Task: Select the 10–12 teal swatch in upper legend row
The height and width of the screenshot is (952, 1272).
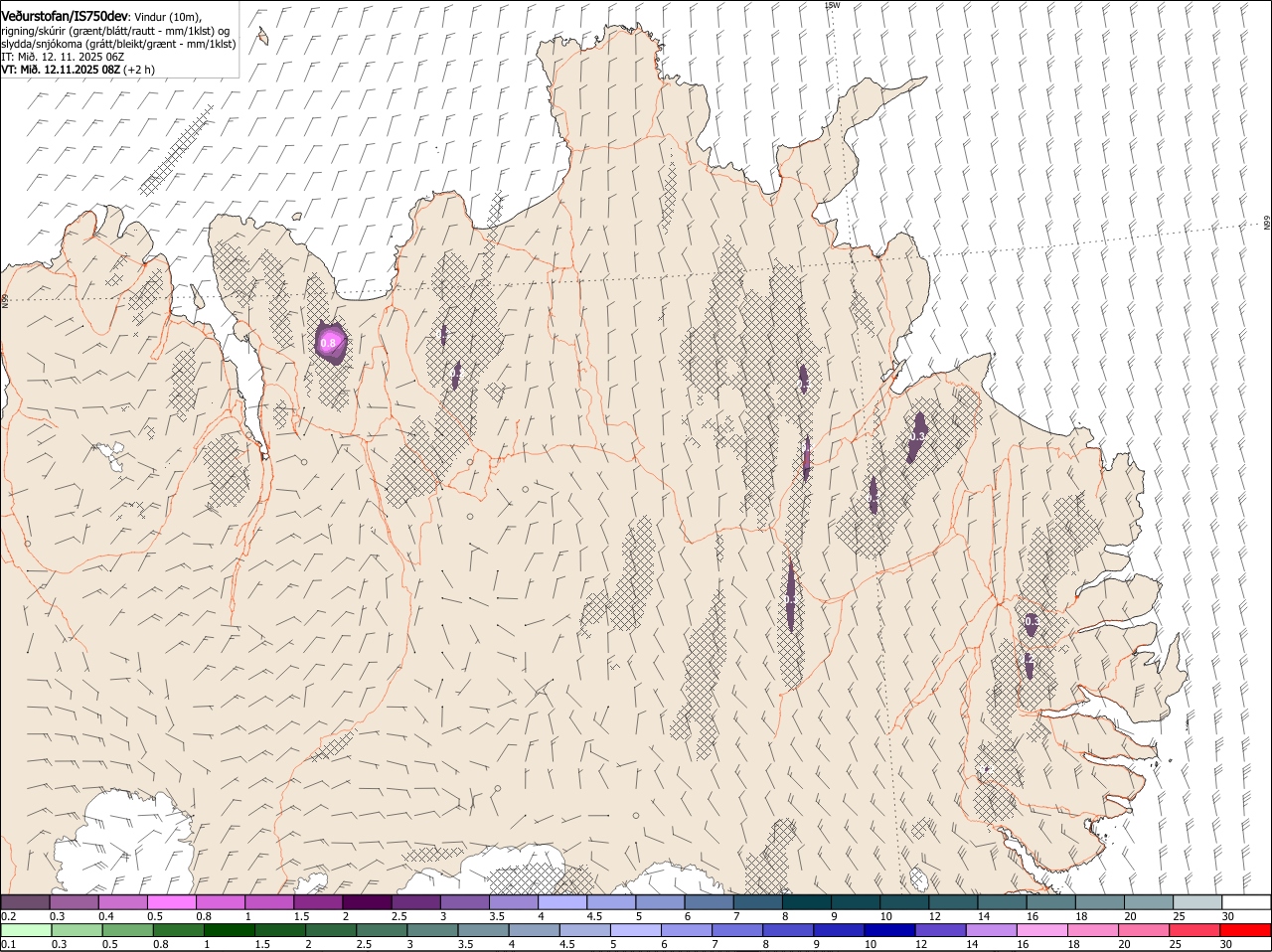Action: (904, 901)
